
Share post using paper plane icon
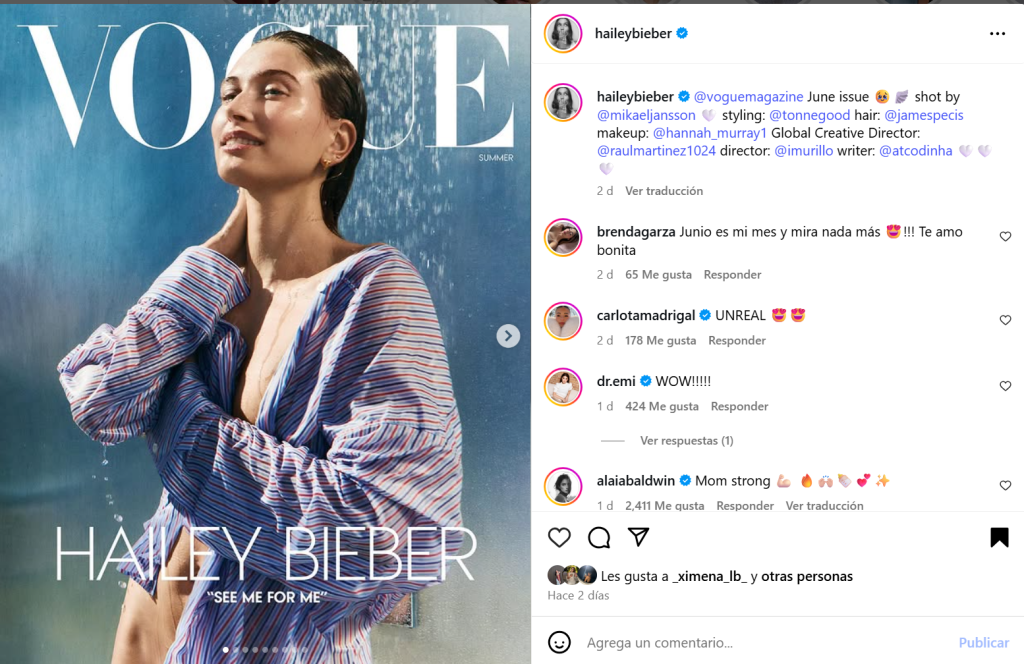638,537
